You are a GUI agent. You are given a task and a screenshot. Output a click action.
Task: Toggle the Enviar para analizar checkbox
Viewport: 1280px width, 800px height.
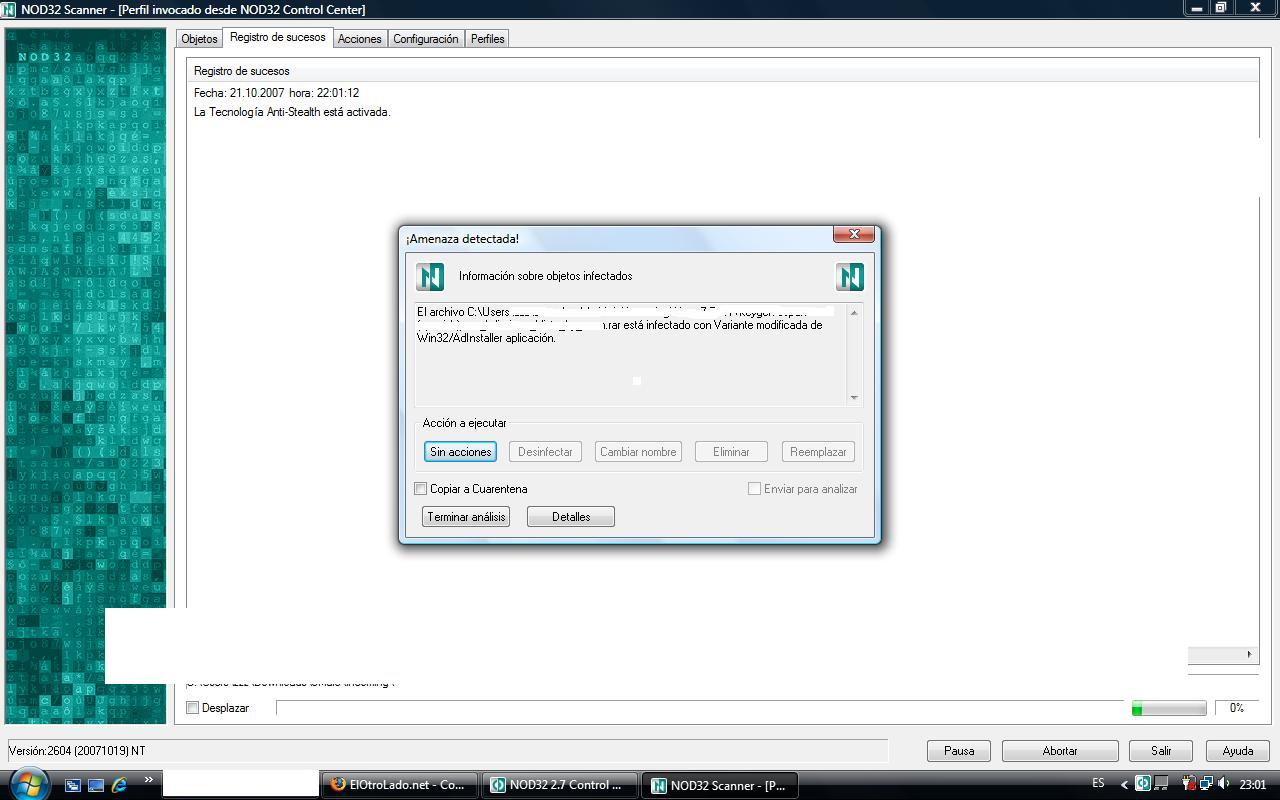[x=755, y=489]
